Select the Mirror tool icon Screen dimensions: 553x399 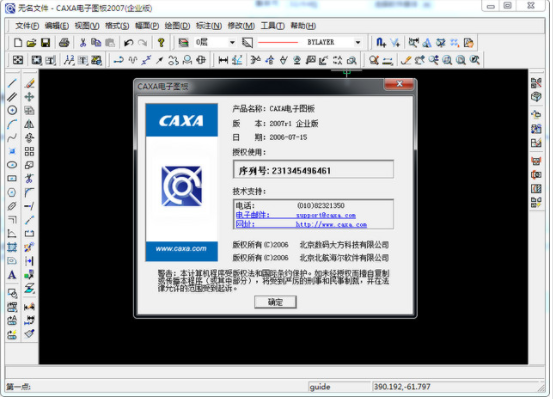(x=29, y=124)
